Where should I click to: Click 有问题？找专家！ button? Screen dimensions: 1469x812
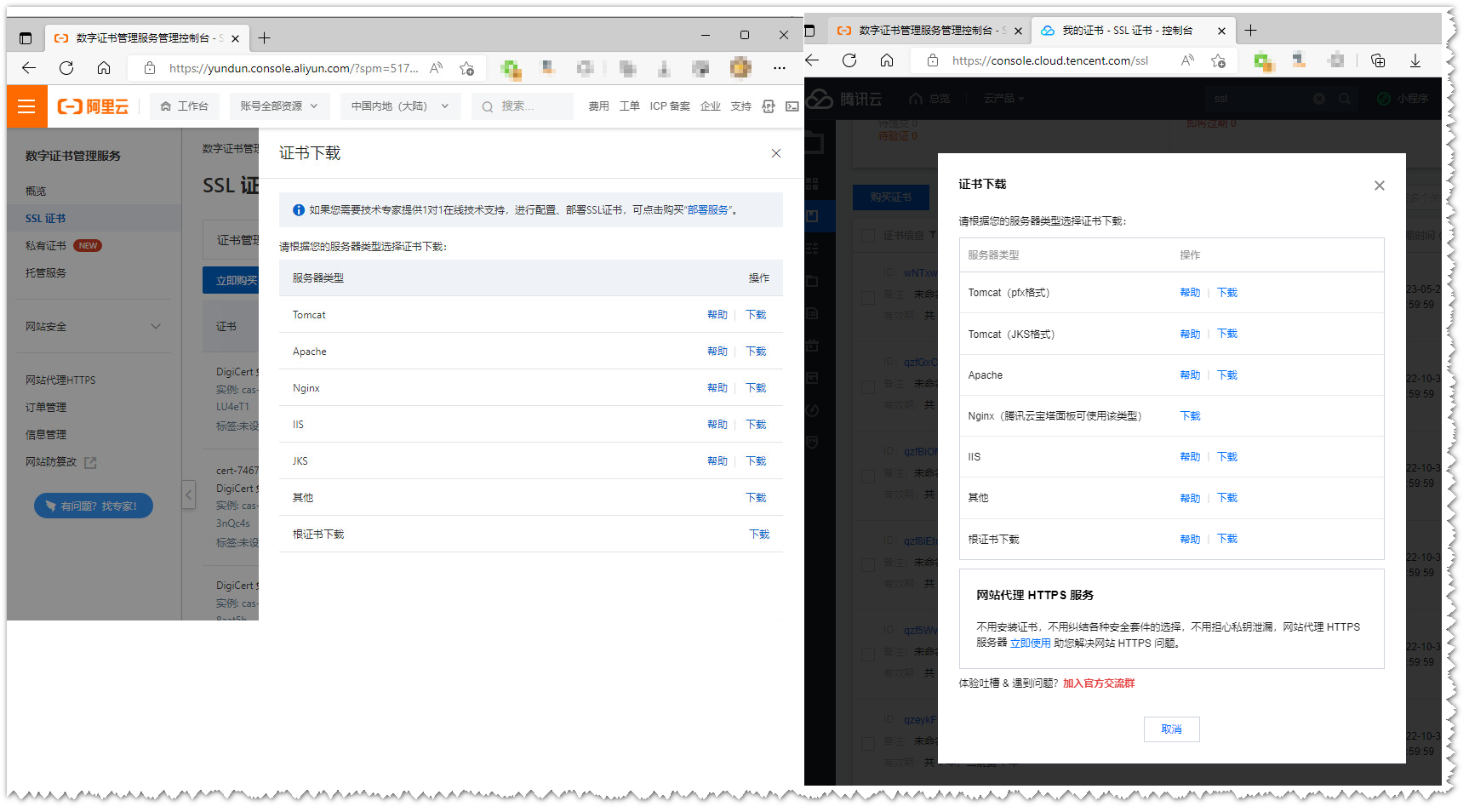click(x=94, y=506)
